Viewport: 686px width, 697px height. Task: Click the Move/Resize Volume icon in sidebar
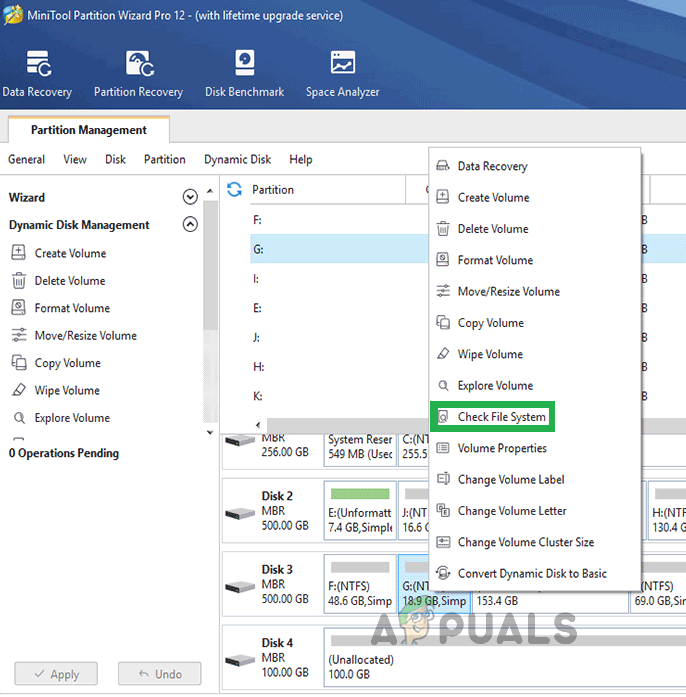(19, 335)
